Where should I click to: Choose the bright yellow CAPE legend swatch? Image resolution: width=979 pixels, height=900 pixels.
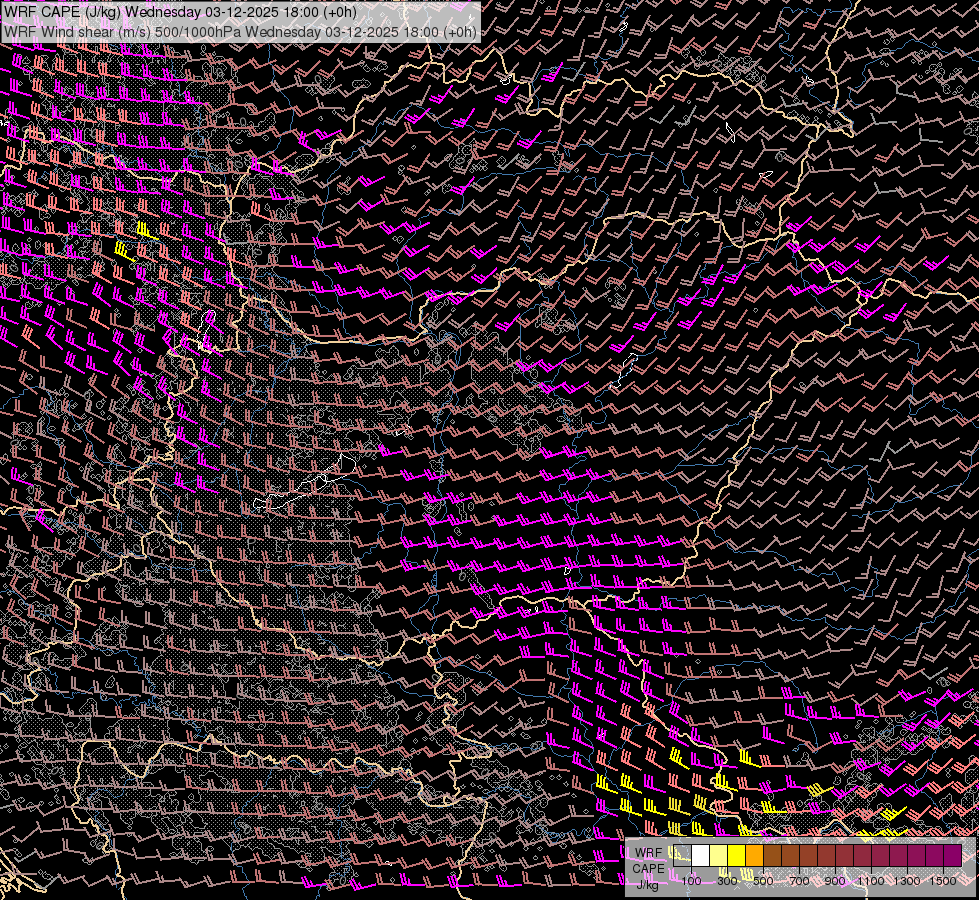(736, 855)
